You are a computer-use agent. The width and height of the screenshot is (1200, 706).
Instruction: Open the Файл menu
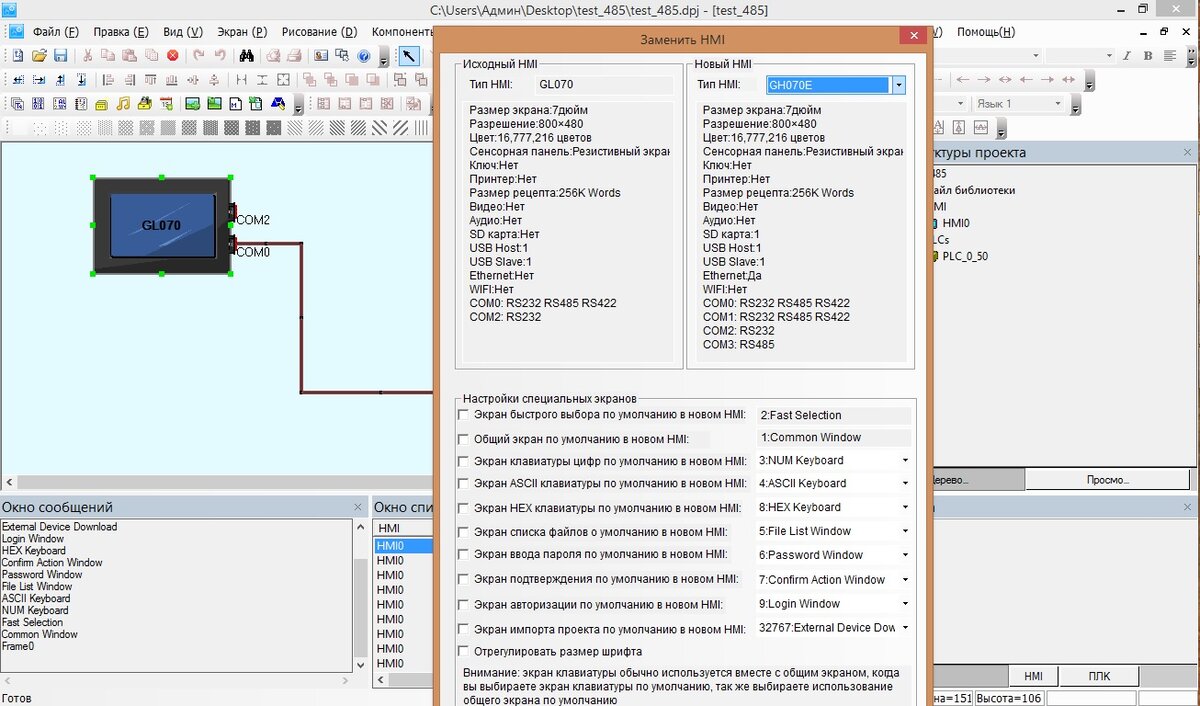[x=56, y=32]
